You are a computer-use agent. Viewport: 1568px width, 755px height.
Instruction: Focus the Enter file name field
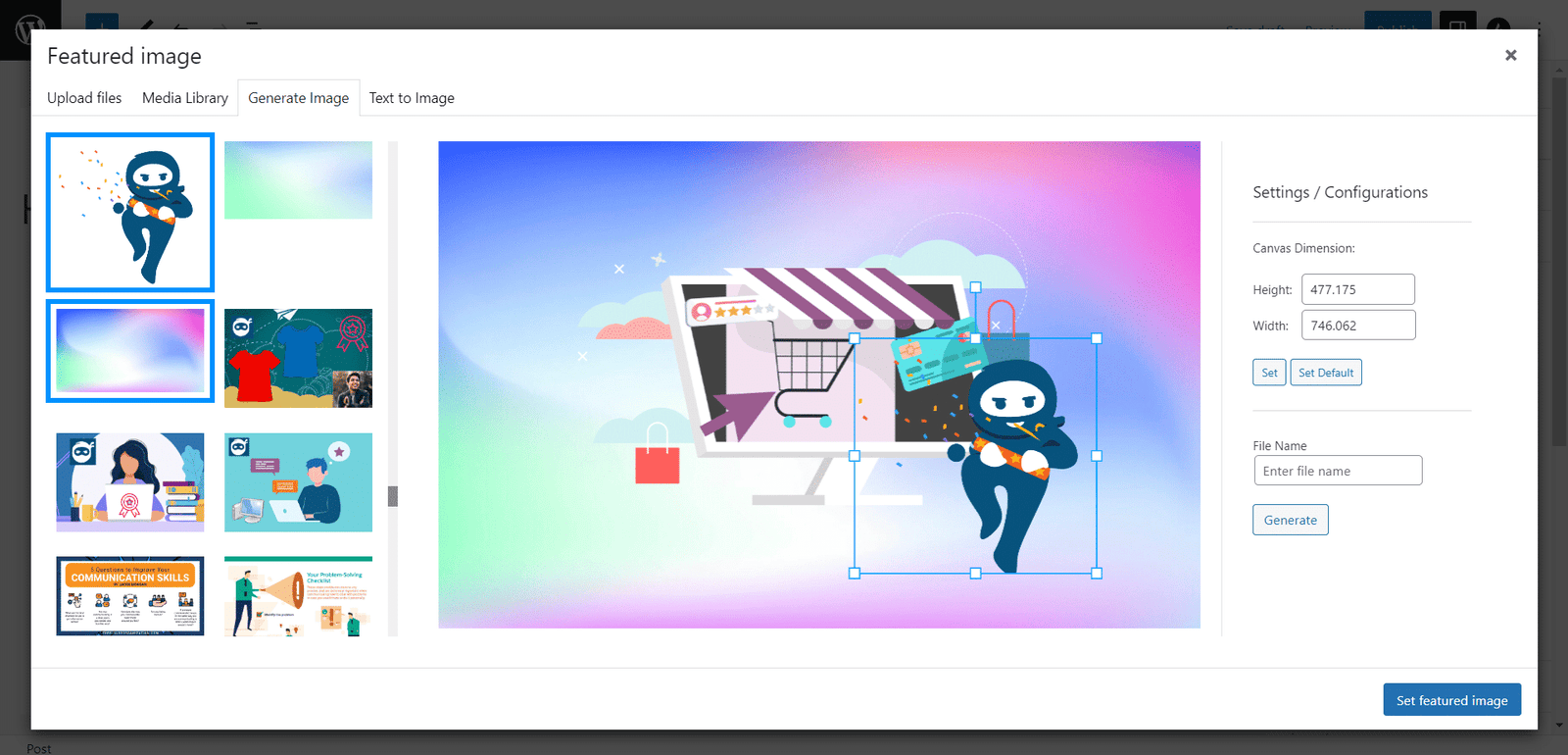(x=1338, y=471)
